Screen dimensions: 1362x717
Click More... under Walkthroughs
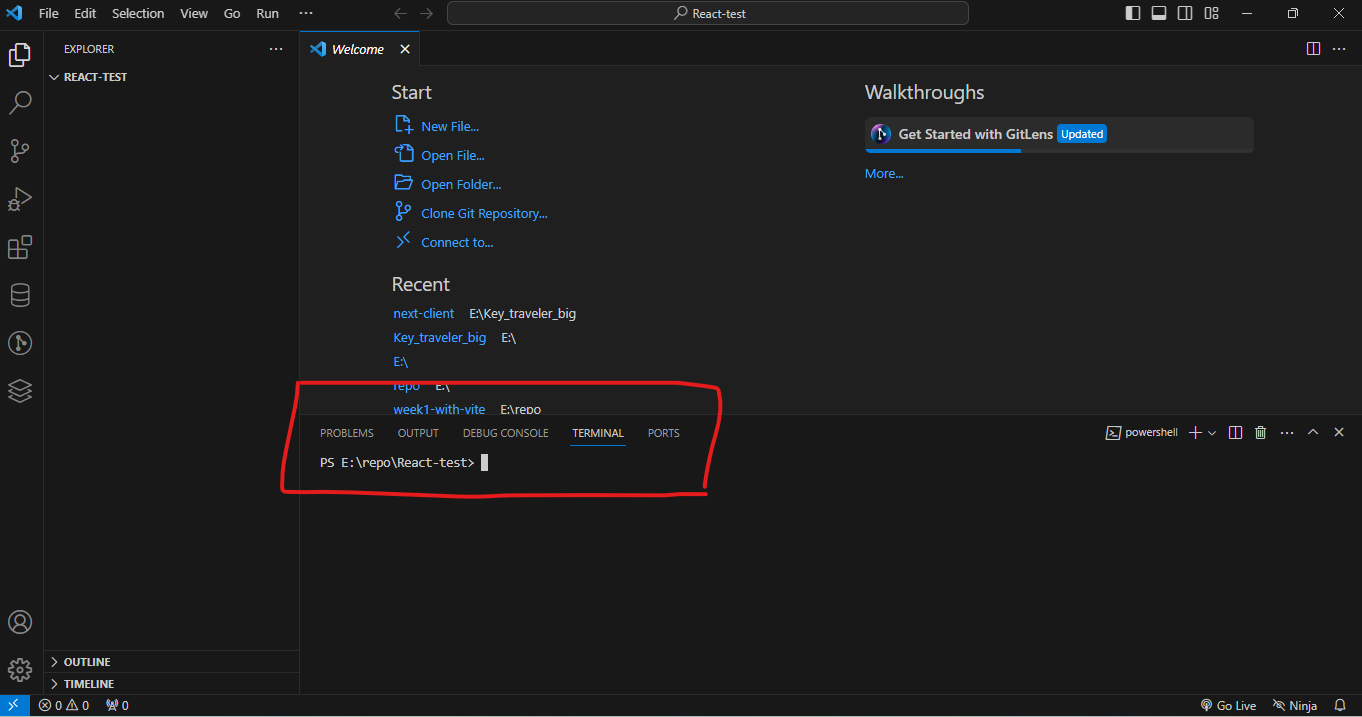[x=884, y=173]
